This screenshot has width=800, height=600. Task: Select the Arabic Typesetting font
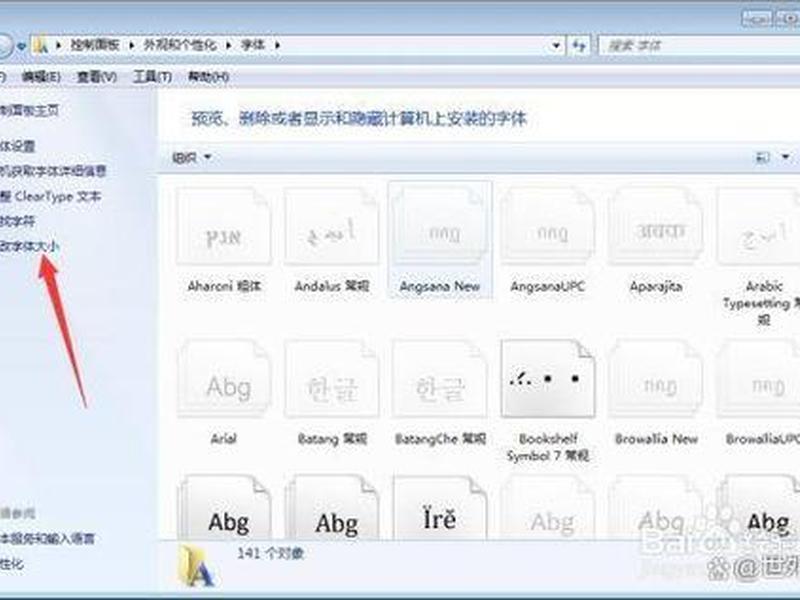[x=760, y=257]
